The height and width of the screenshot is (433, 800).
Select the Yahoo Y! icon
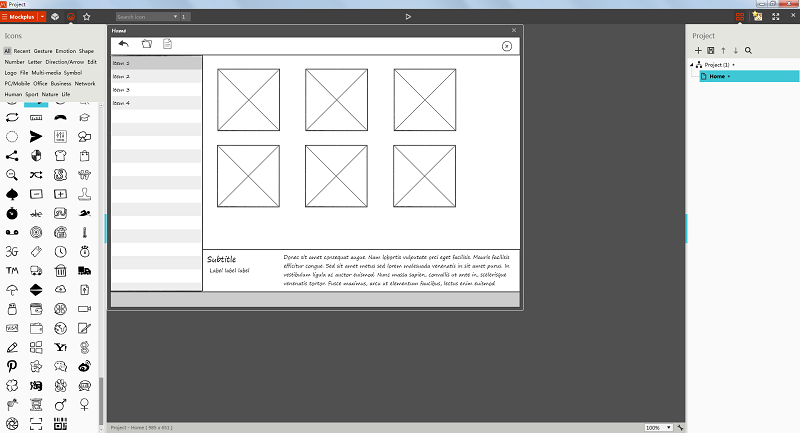coord(60,347)
